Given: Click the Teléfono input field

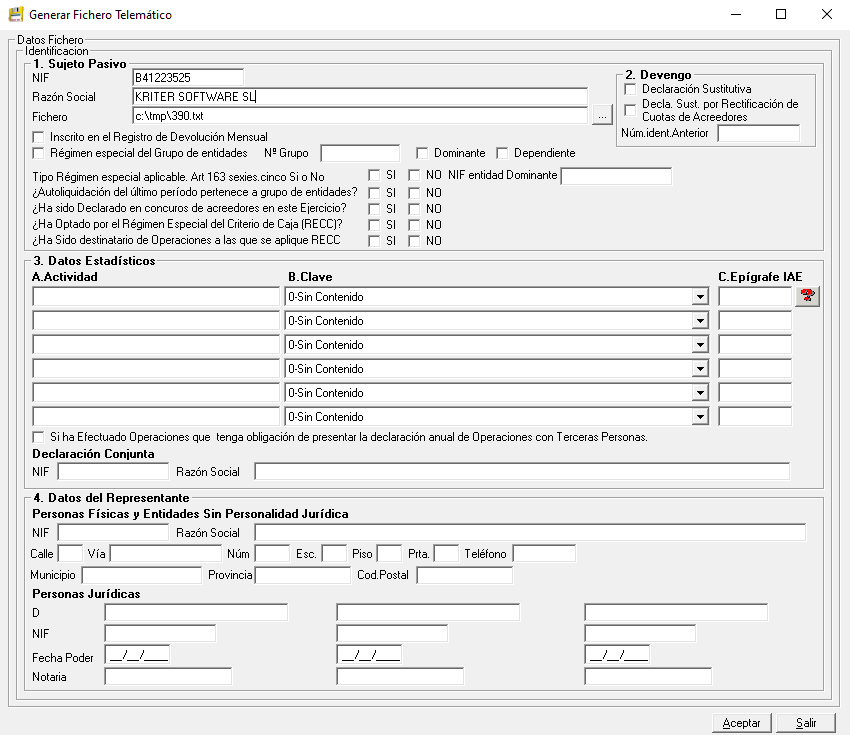Looking at the screenshot, I should (544, 553).
